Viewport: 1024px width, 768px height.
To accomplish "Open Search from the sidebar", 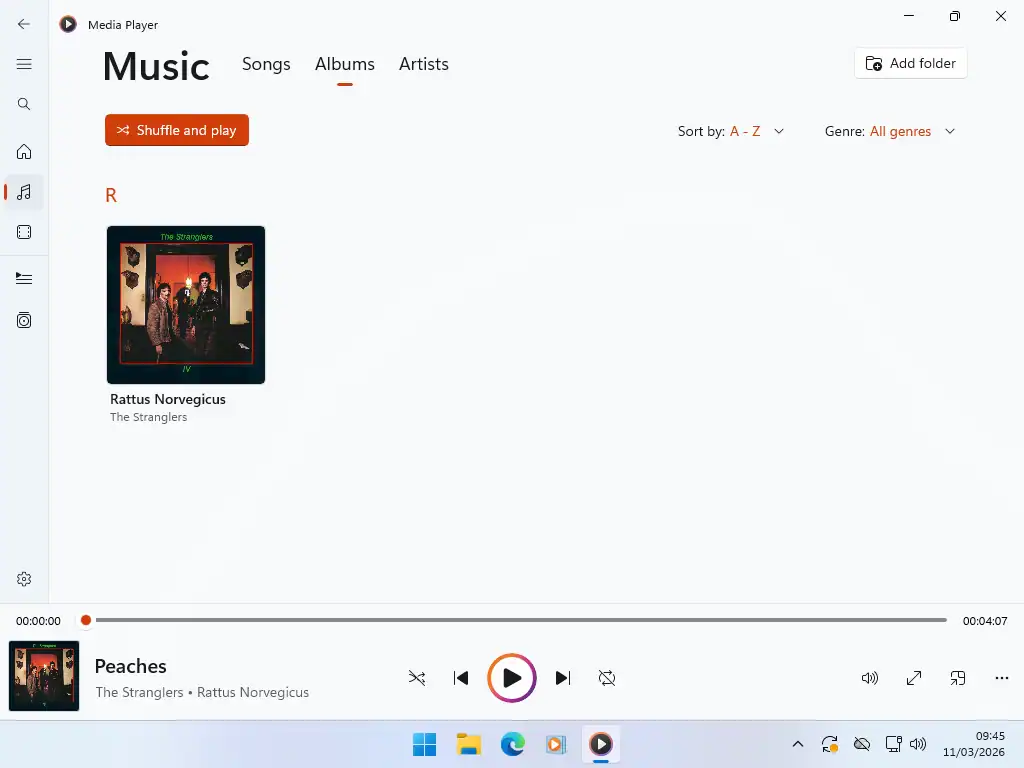I will coord(24,103).
